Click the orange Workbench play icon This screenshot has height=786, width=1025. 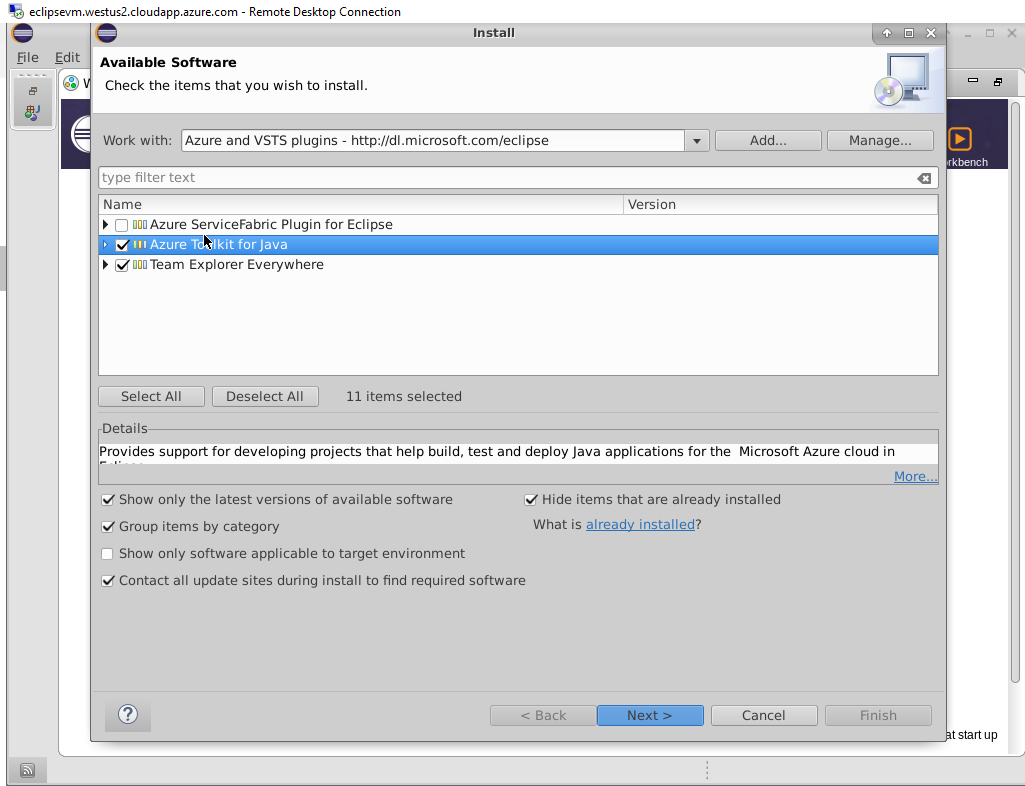(x=959, y=139)
